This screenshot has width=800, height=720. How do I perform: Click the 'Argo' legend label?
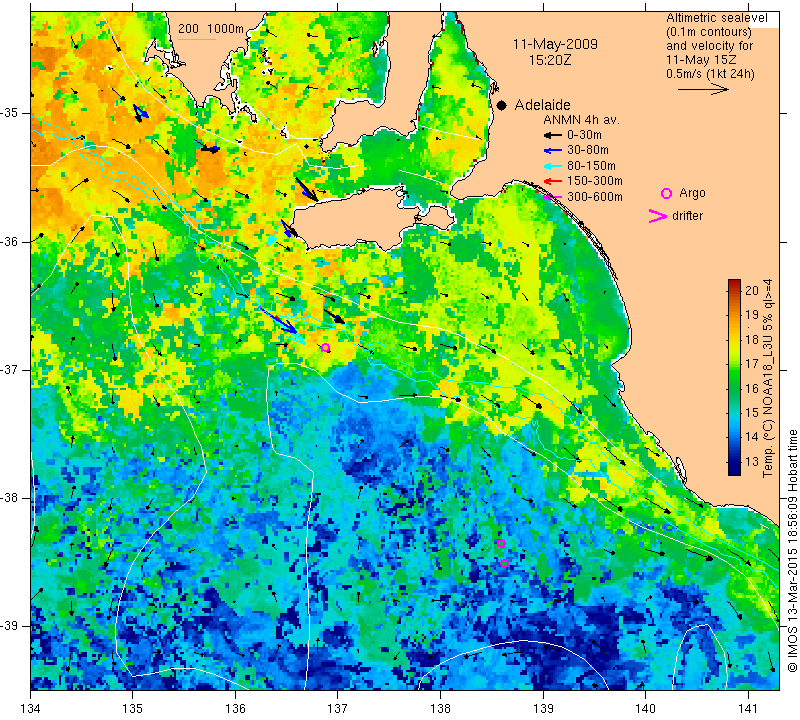tap(692, 193)
